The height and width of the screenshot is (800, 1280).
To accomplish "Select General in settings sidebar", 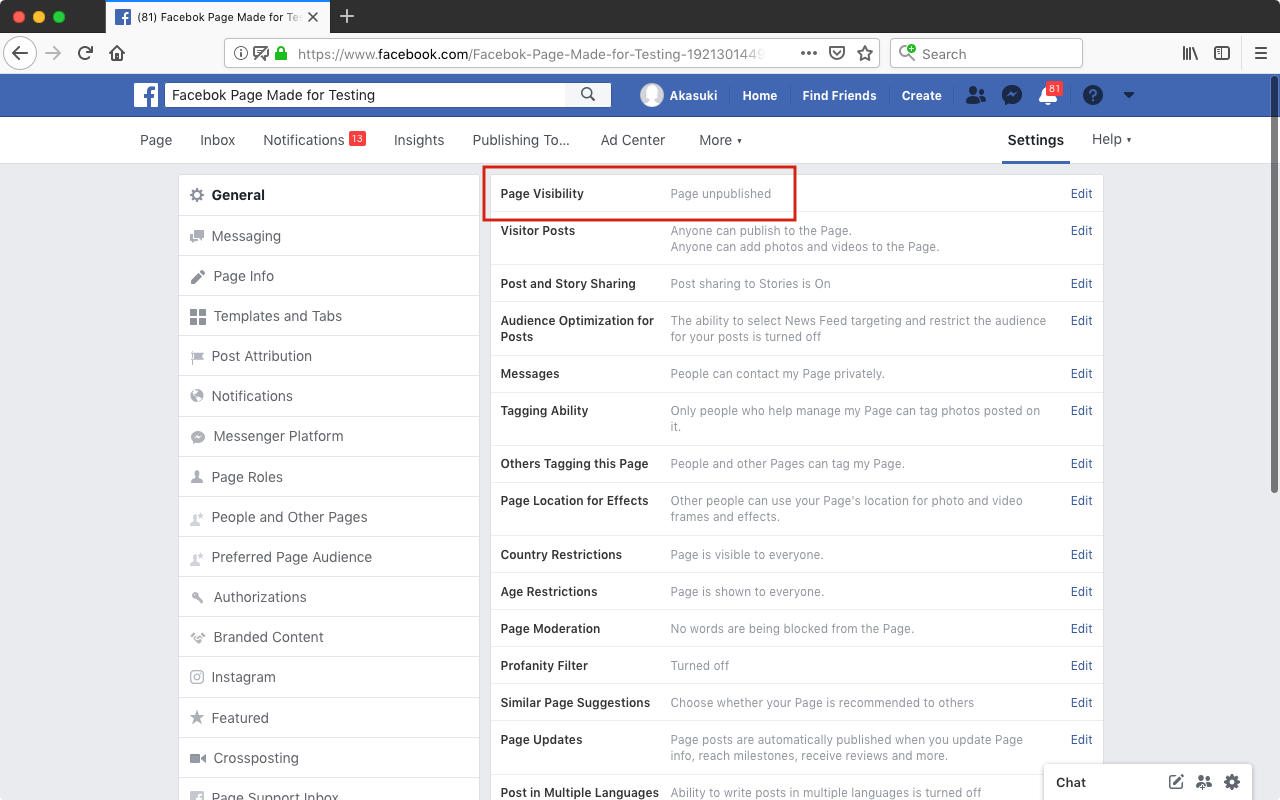I will click(329, 195).
